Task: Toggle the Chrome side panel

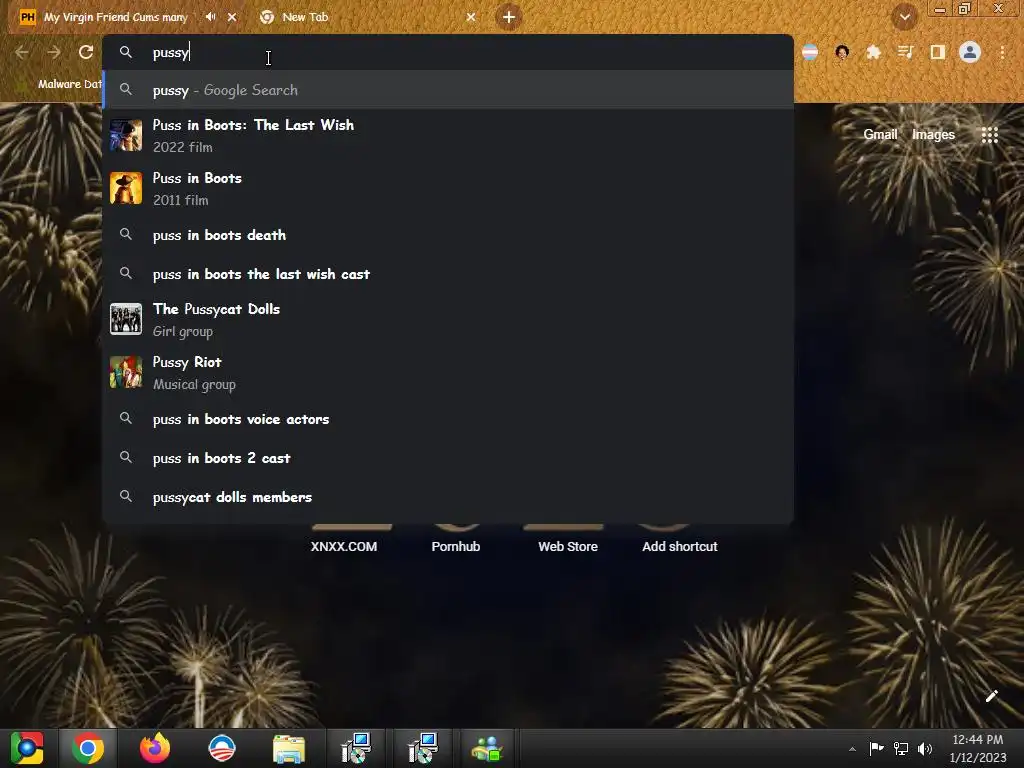Action: click(937, 52)
